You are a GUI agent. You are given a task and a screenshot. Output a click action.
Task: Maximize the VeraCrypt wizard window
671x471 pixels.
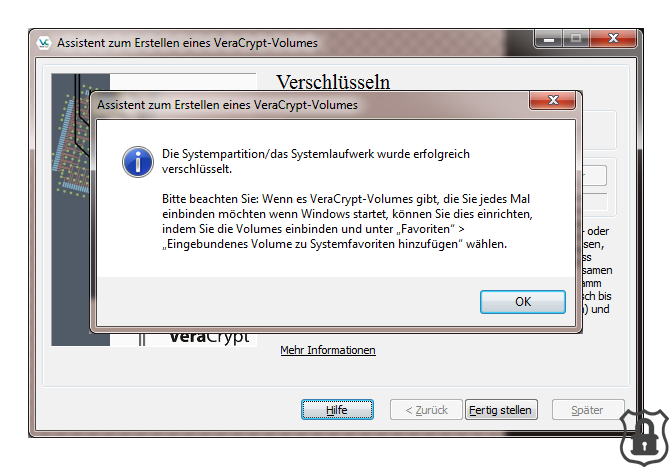pos(576,39)
